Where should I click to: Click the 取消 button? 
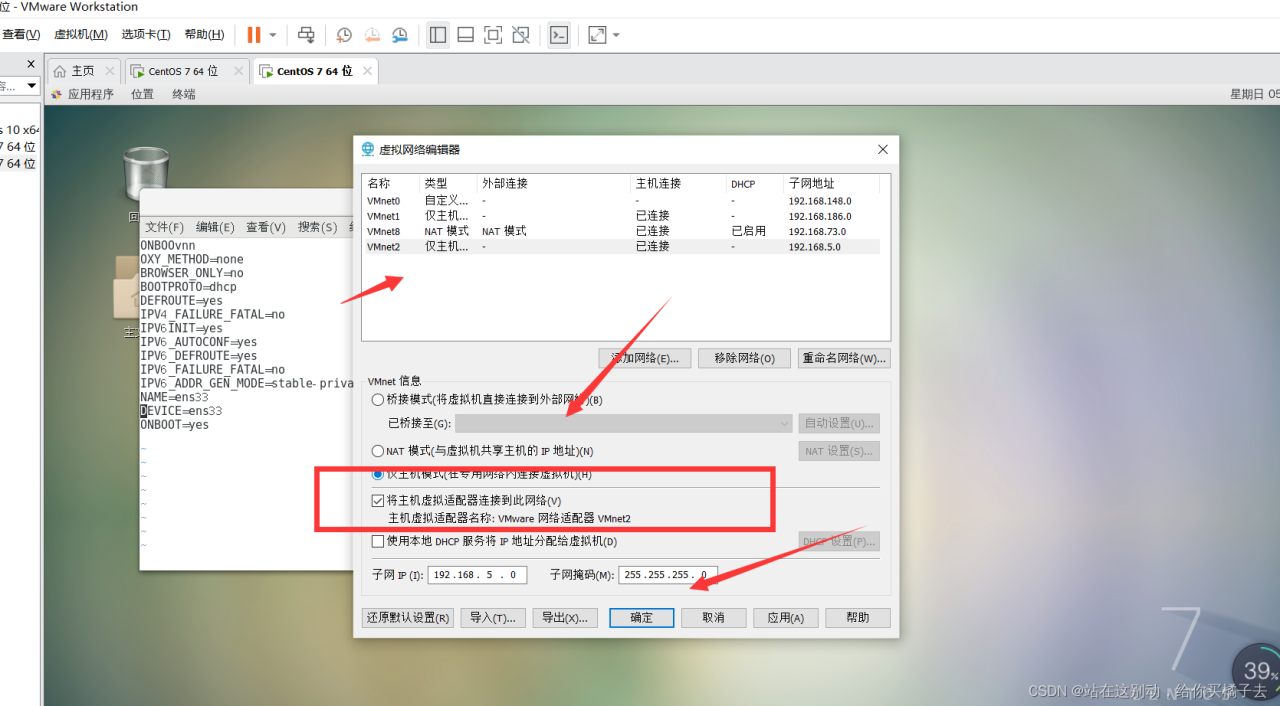pos(713,618)
